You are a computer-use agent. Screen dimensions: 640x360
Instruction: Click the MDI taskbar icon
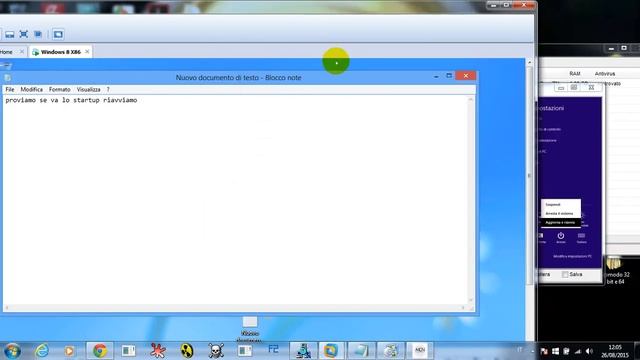(420, 350)
